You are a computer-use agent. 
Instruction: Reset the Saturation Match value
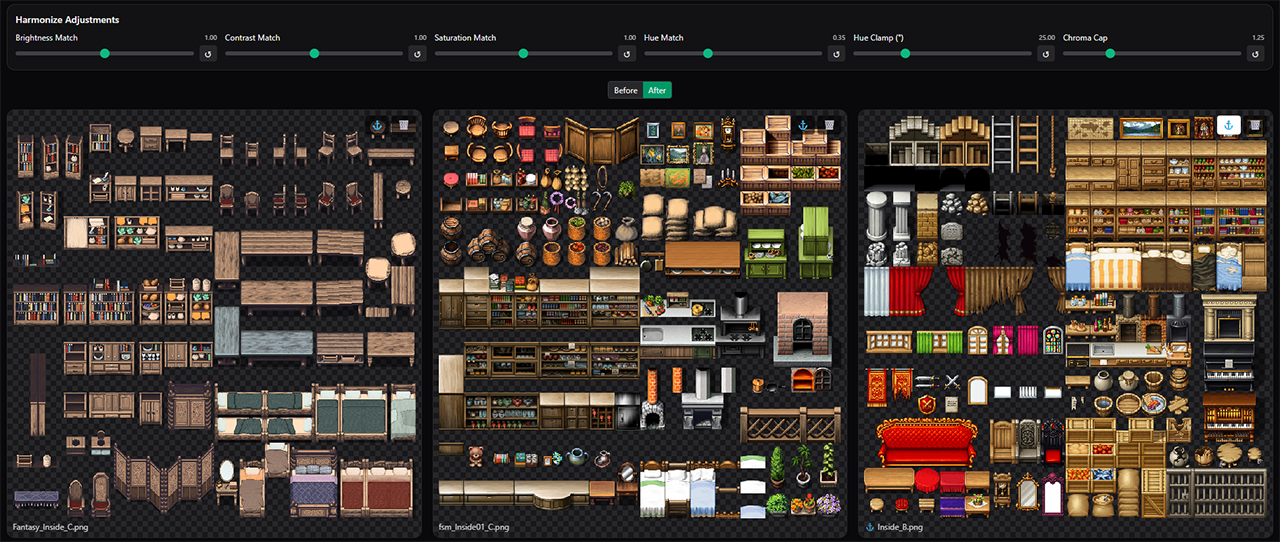click(x=627, y=54)
